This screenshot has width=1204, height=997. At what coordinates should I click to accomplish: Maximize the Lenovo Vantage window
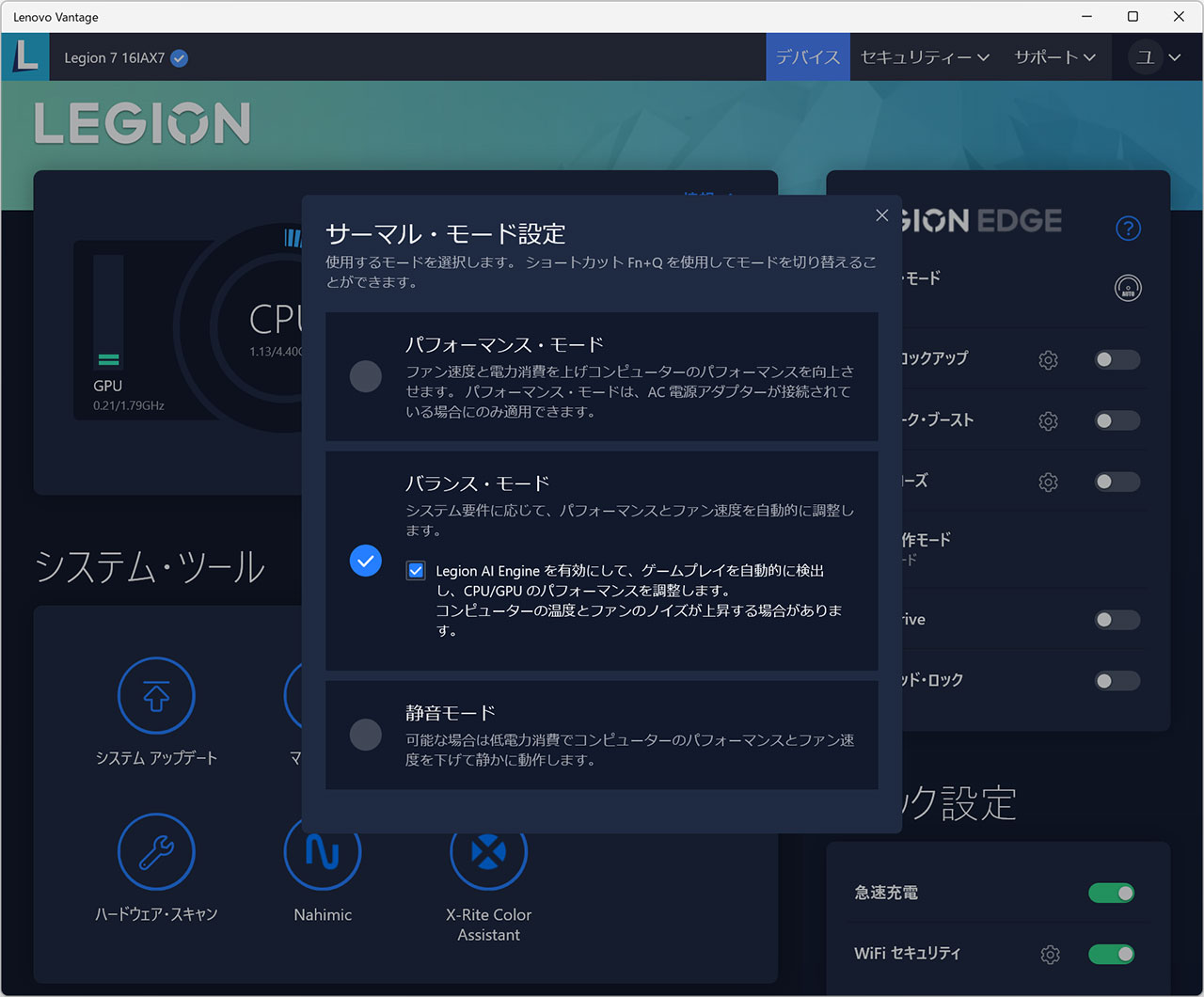(1133, 17)
